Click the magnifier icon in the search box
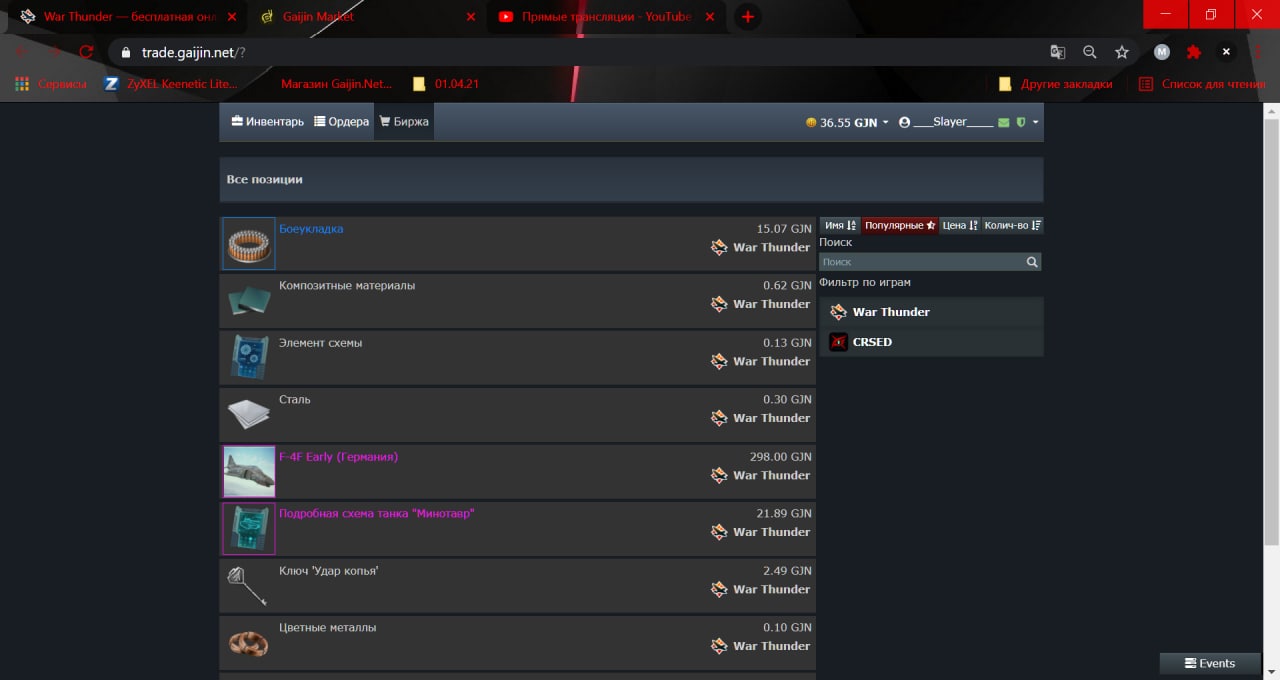 (1032, 262)
